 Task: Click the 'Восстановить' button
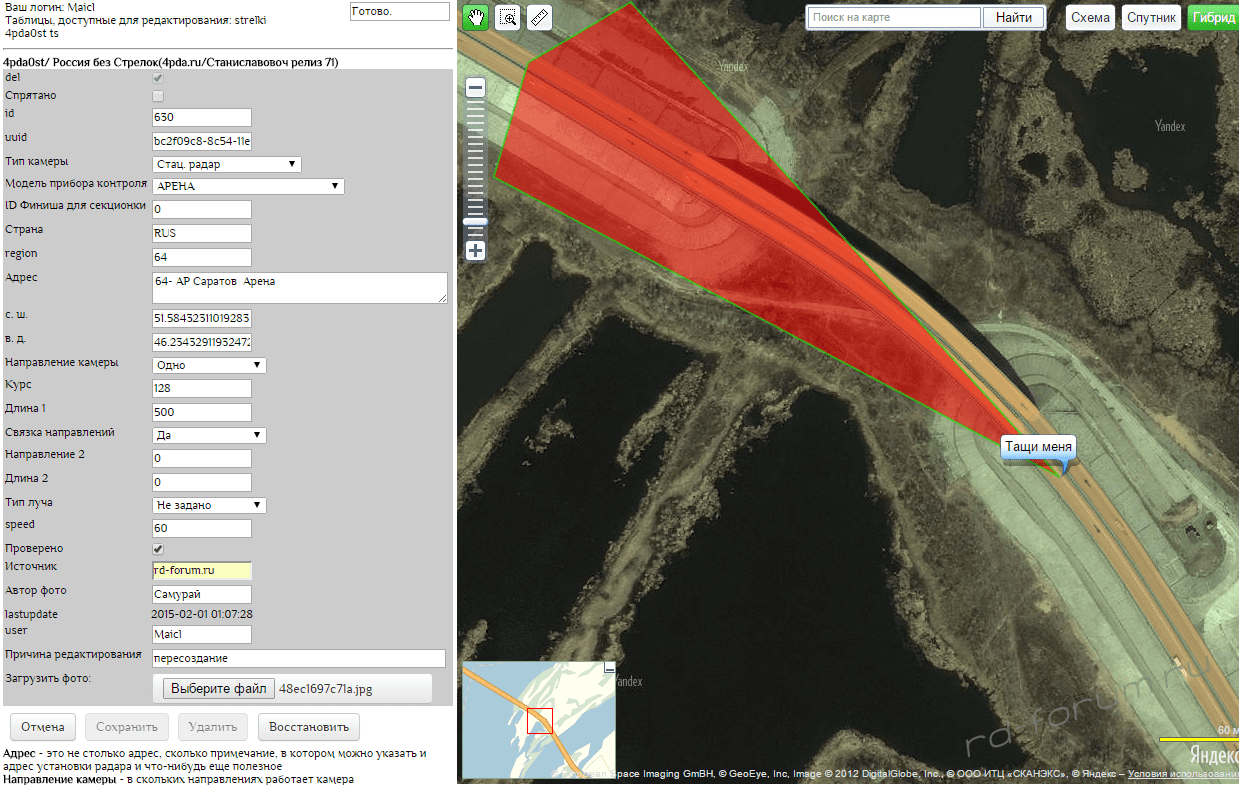click(309, 727)
